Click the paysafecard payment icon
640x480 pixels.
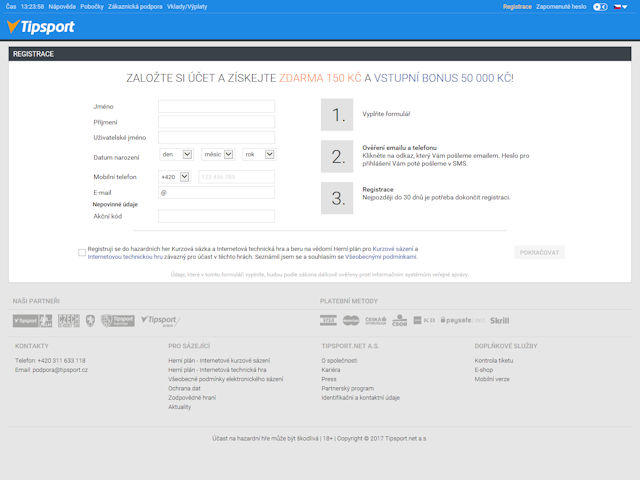(x=462, y=320)
